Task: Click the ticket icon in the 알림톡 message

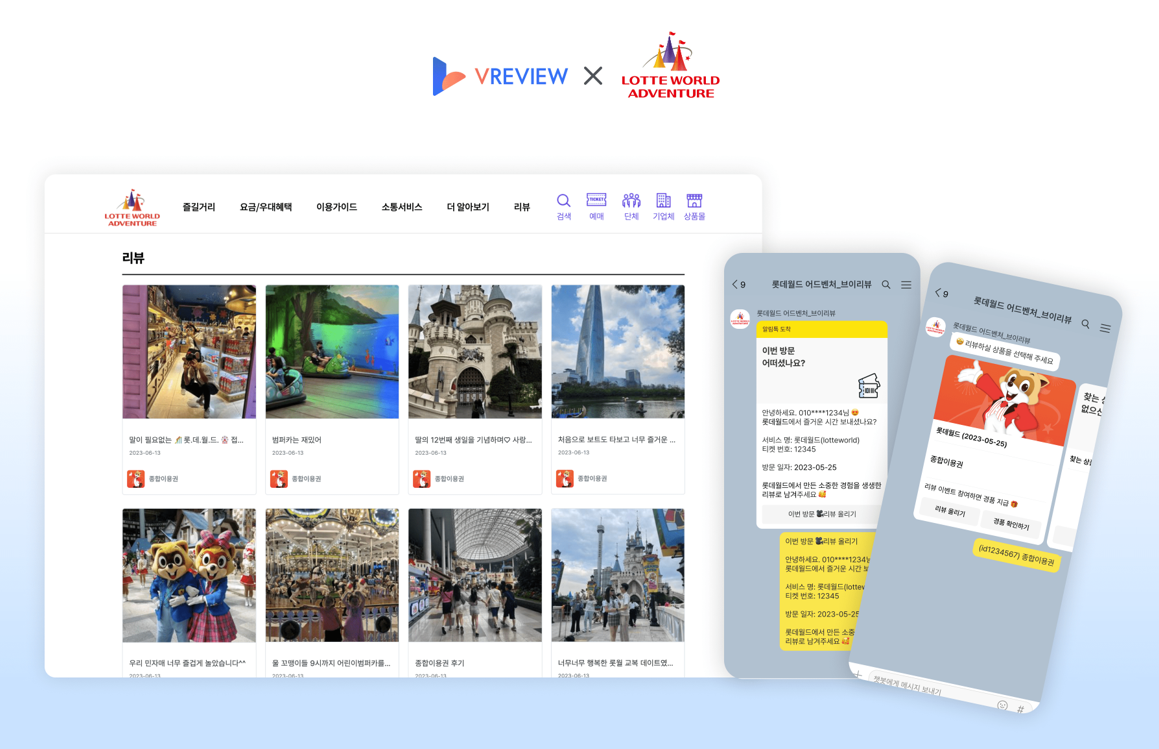Action: [x=869, y=386]
